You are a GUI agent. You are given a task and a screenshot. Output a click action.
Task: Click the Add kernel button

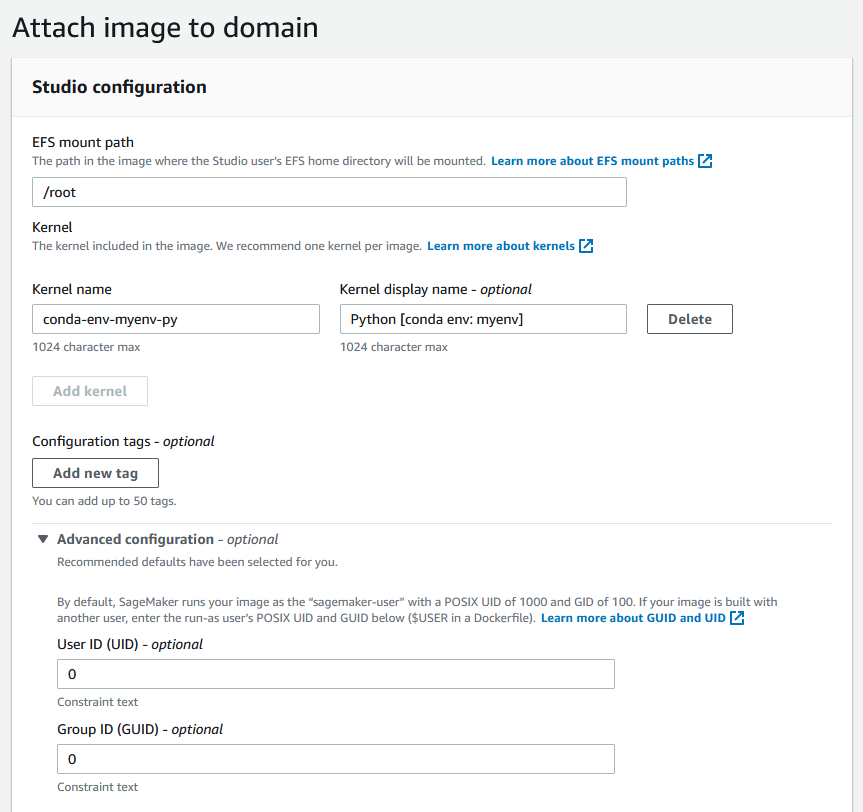tap(90, 391)
